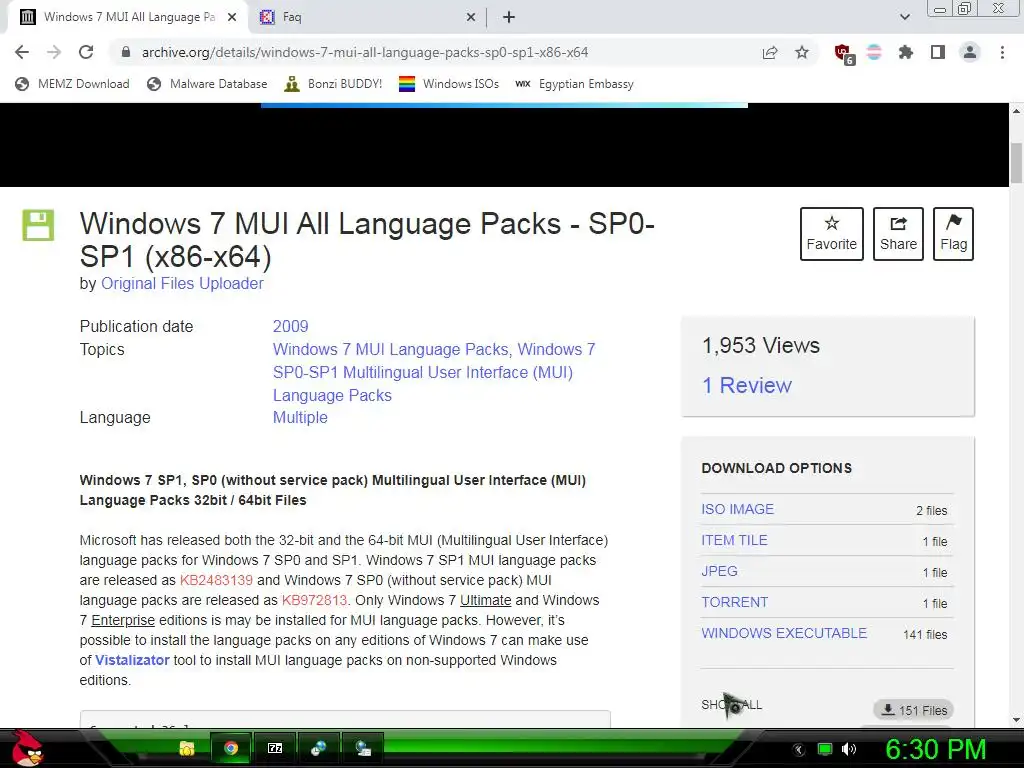Click the 2009 publication date link

[291, 327]
